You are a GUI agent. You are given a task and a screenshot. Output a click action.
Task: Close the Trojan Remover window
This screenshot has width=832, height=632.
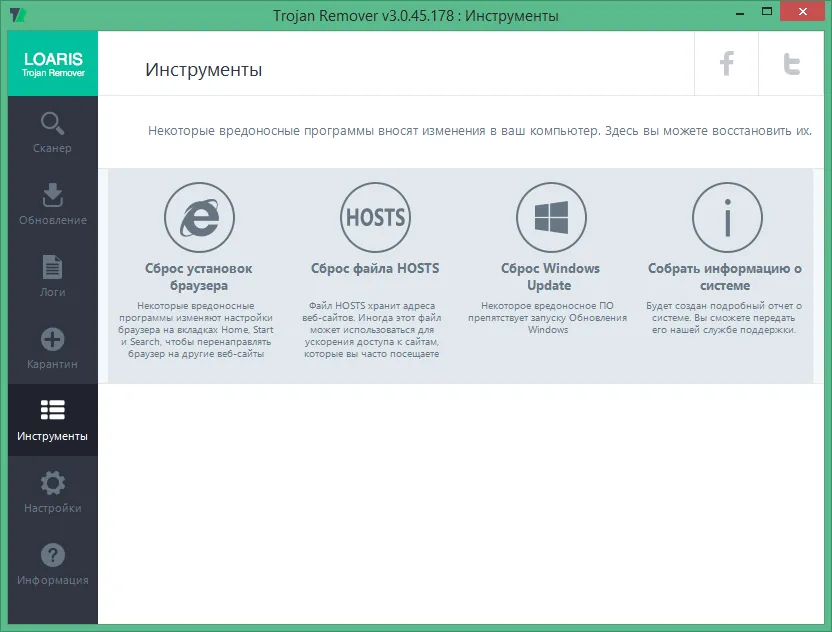[x=802, y=12]
